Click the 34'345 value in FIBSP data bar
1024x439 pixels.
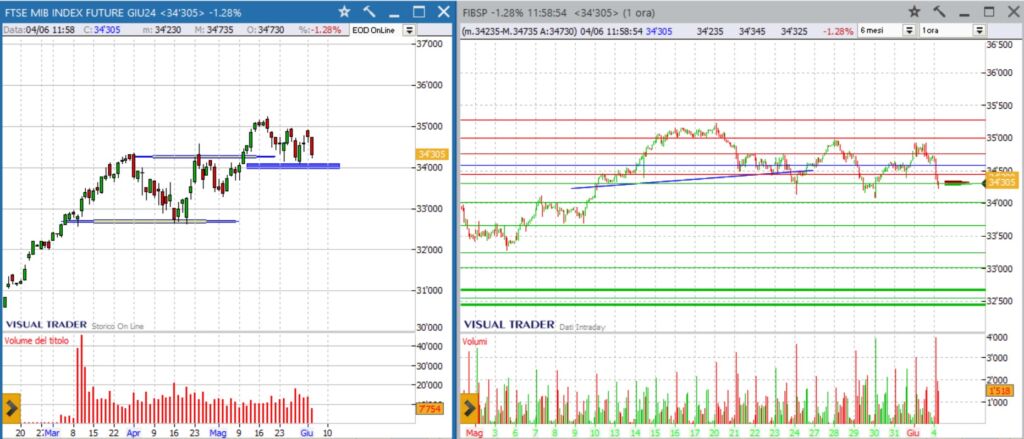click(x=752, y=30)
